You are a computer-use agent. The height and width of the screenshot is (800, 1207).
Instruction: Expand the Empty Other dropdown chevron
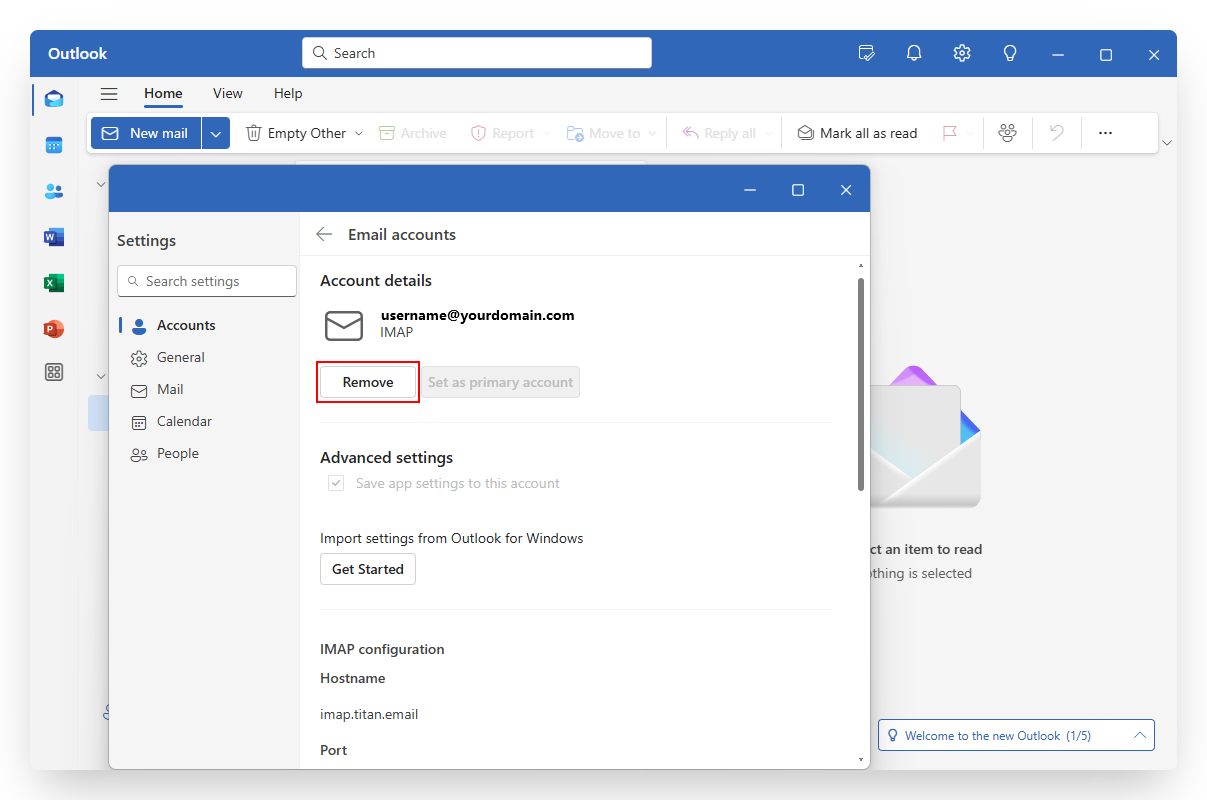(x=359, y=133)
